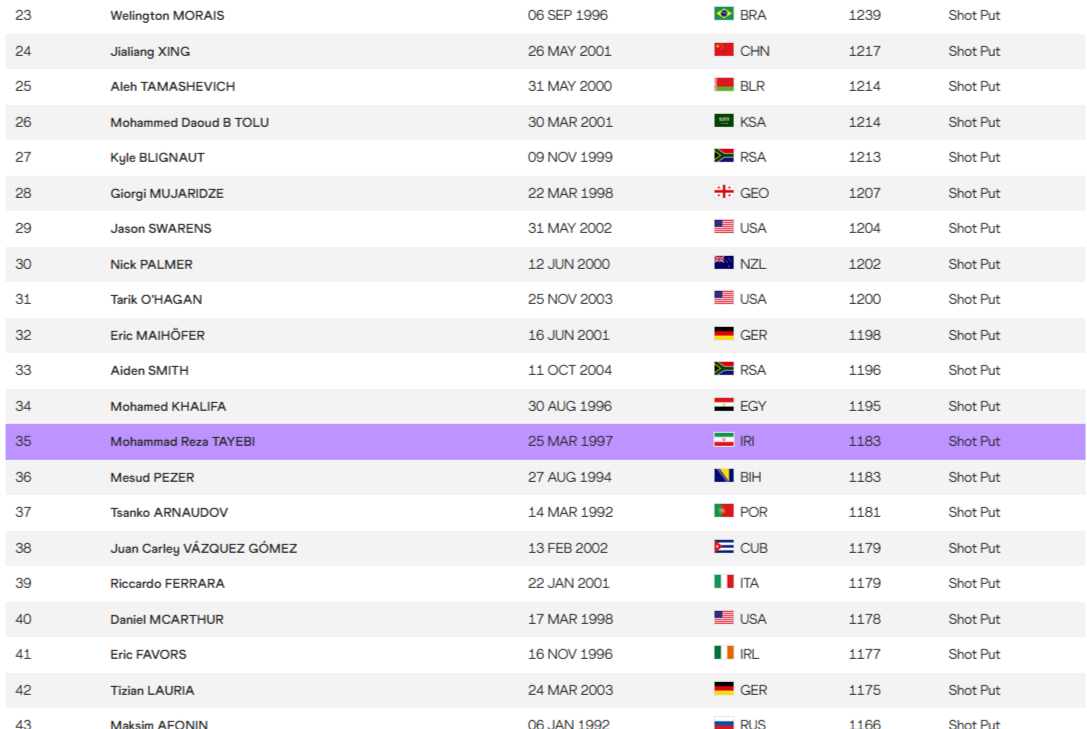The image size is (1087, 729).
Task: Click Eric MAIHÖFER's name
Action: [x=157, y=335]
